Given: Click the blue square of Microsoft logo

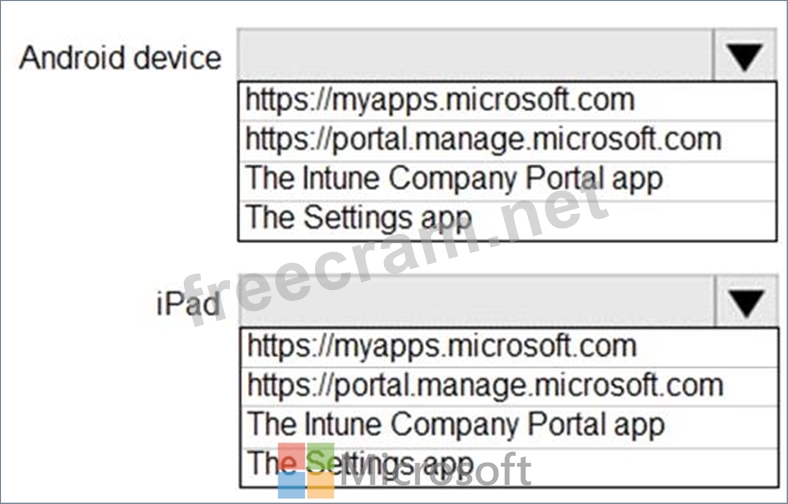Looking at the screenshot, I should coord(291,485).
